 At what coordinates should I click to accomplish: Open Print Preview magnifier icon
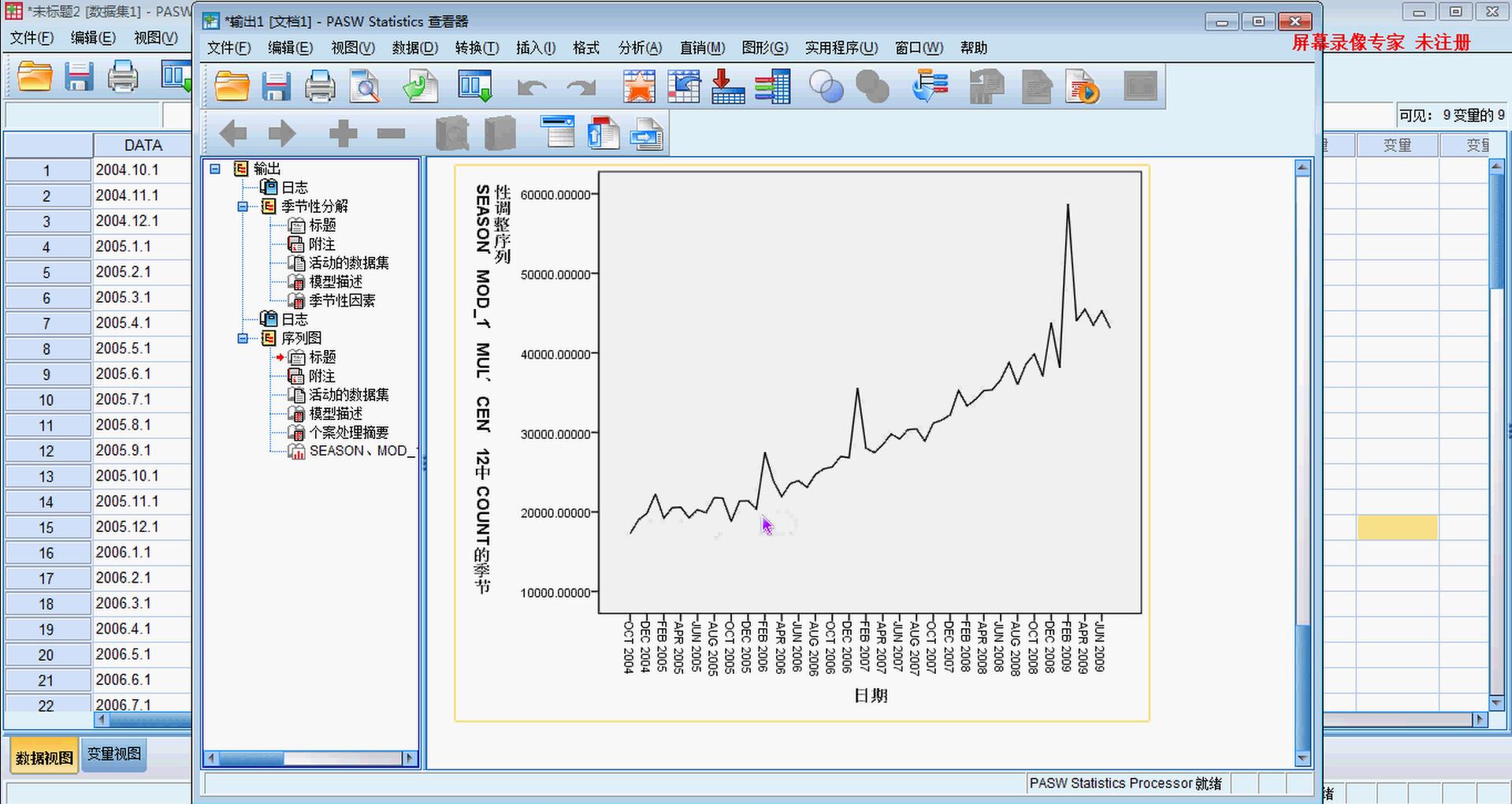365,86
